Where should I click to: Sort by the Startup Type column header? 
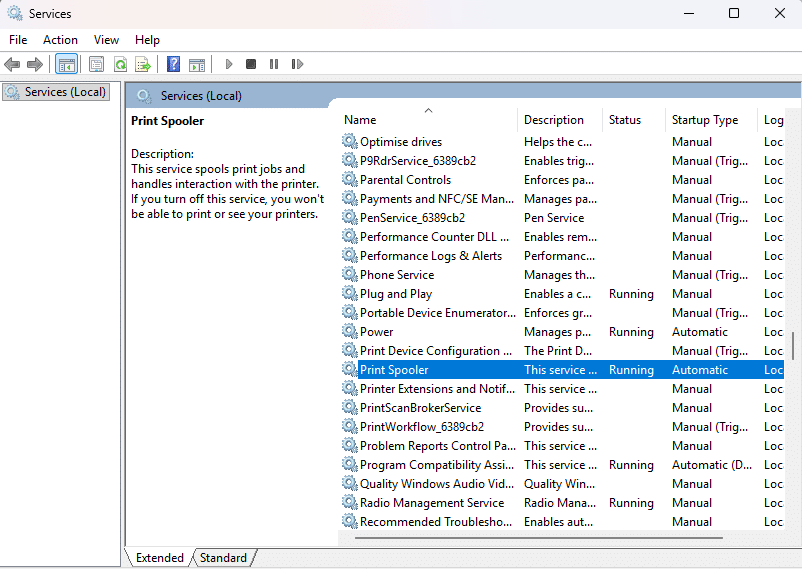click(x=705, y=120)
